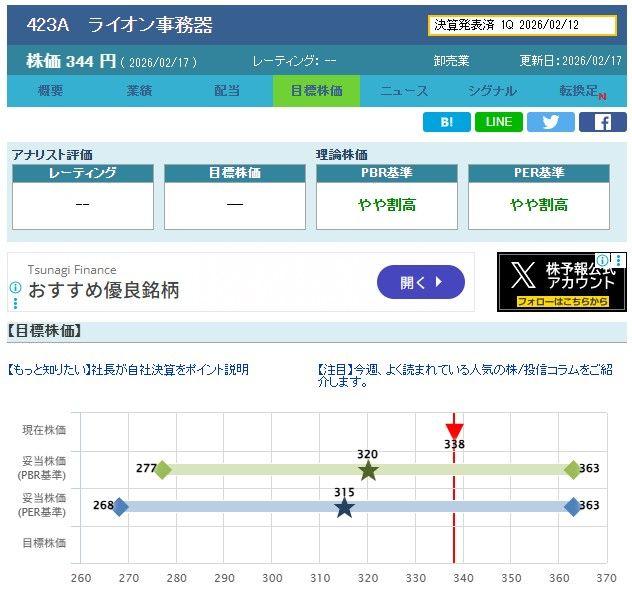Screen dimensions: 632x594
Task: Switch to the 業績 tab
Action: (x=139, y=91)
